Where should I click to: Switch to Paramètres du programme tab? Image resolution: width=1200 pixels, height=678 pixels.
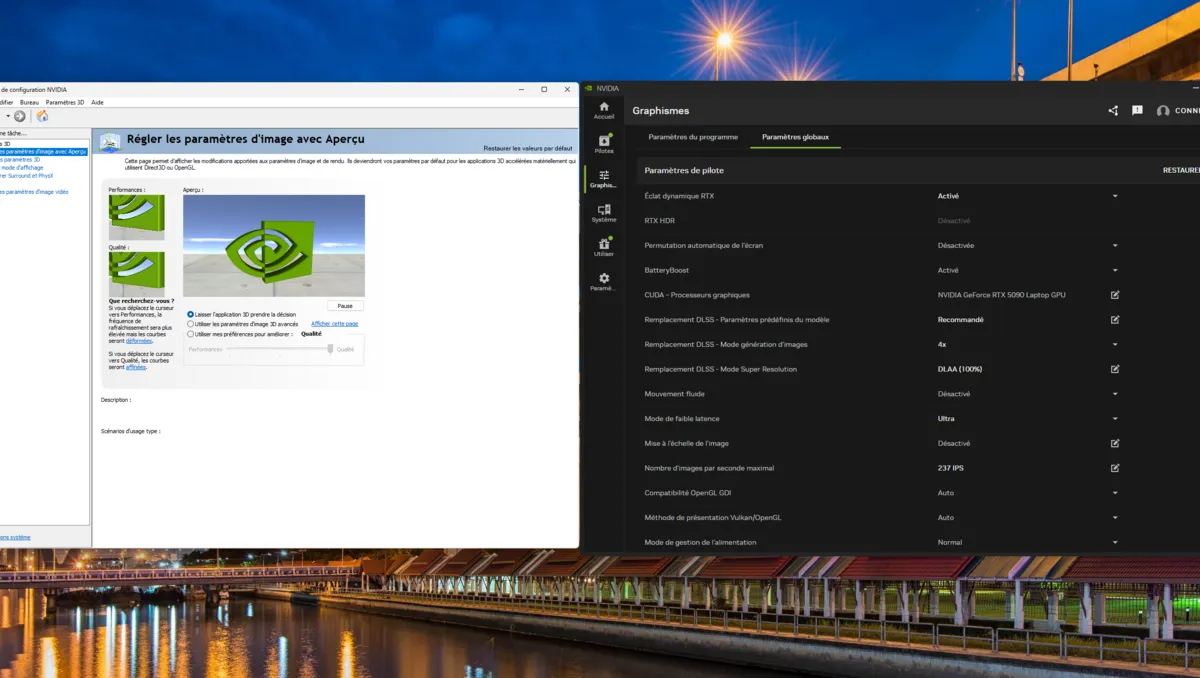(x=693, y=137)
